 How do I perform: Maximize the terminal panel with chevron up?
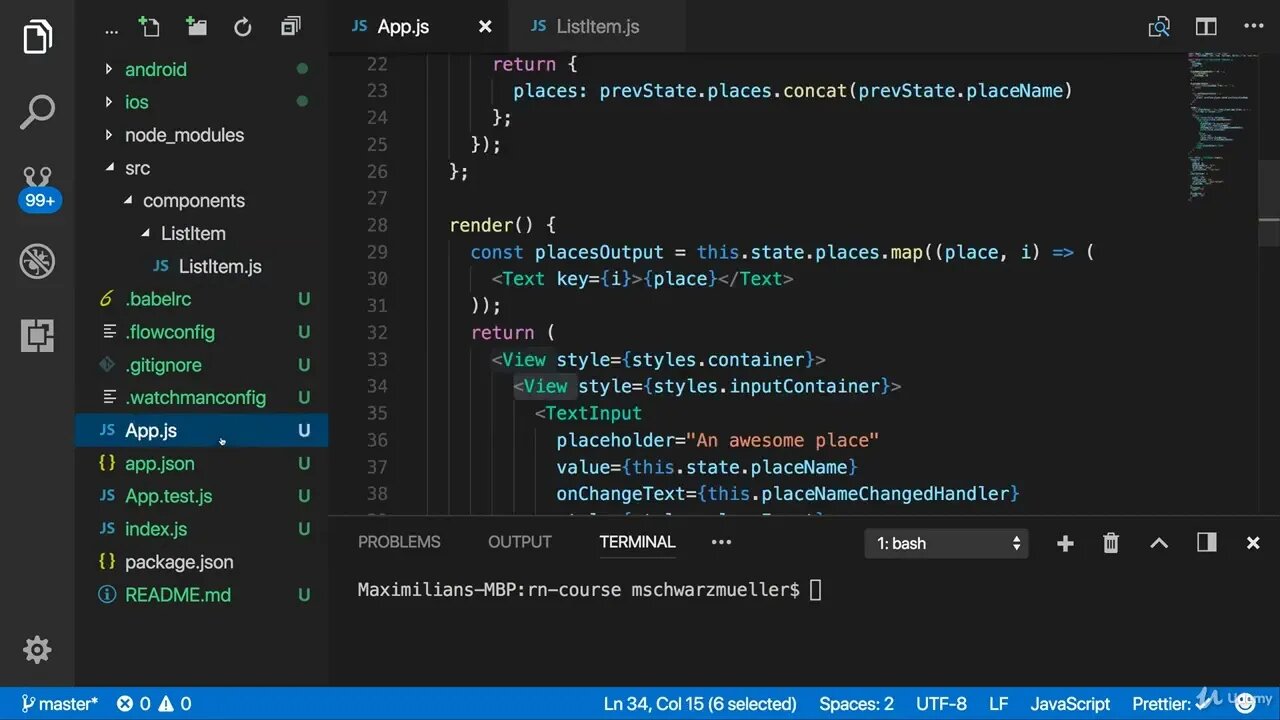(x=1159, y=543)
